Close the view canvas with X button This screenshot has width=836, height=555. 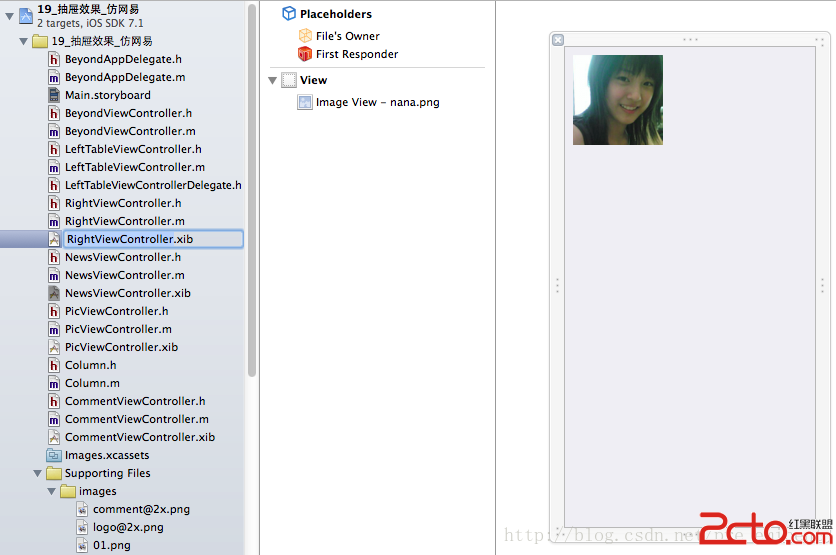pos(558,40)
